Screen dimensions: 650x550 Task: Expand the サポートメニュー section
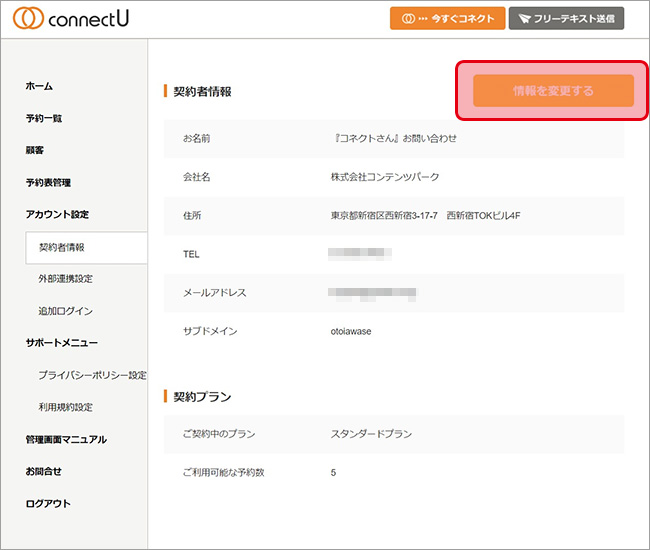(x=62, y=343)
